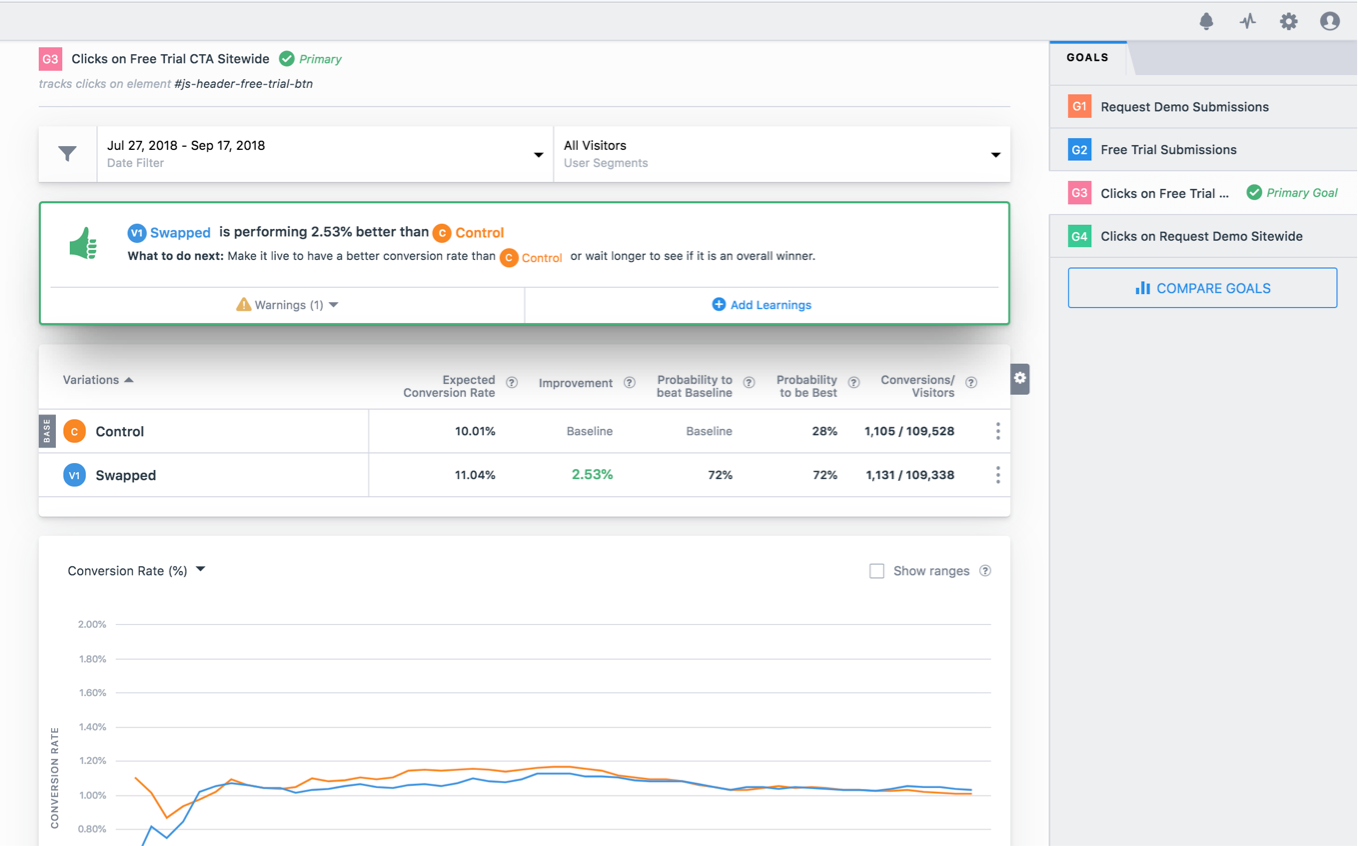Click the plus icon beside Add Learnings
The image size is (1358, 846).
(x=719, y=305)
